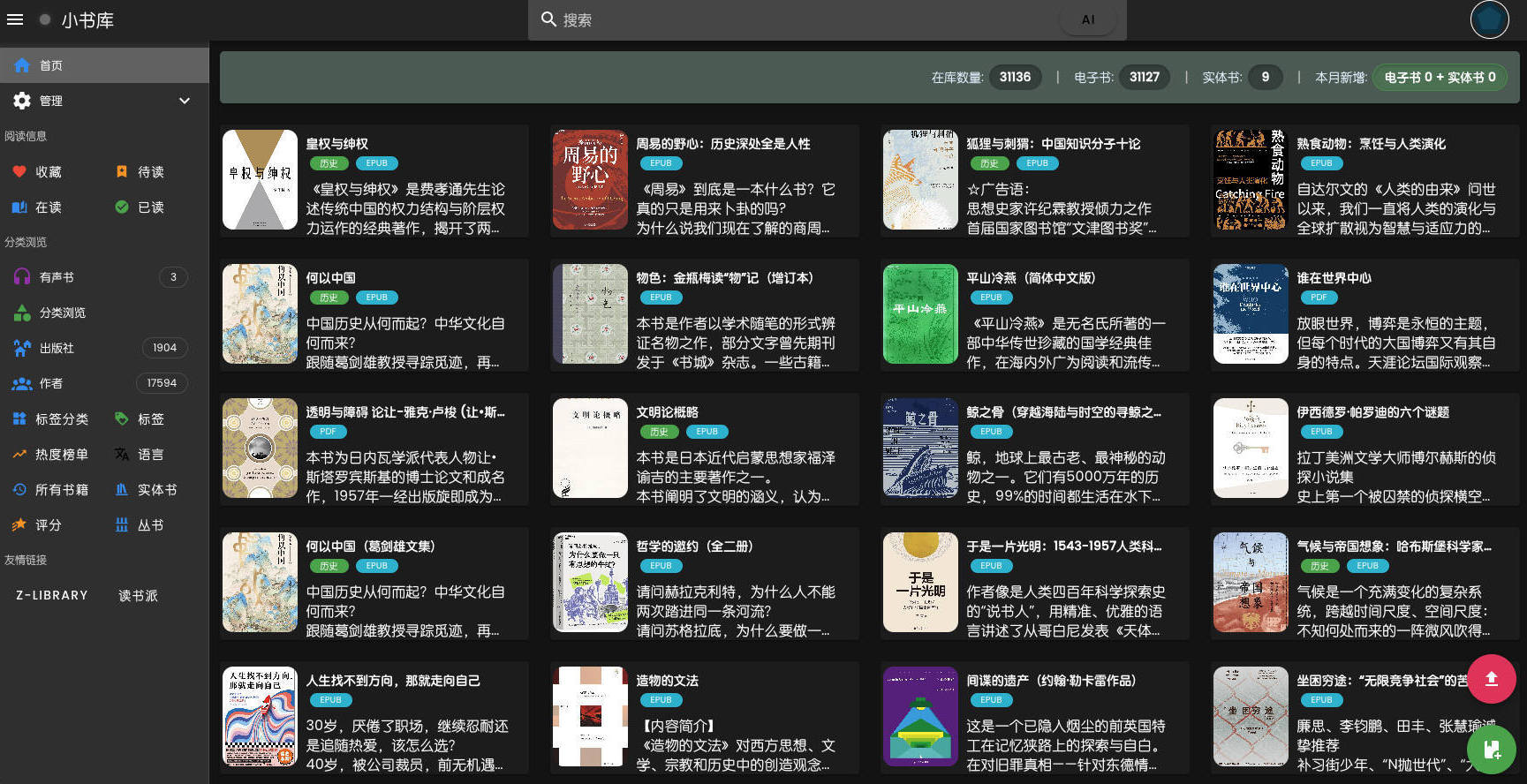Click the 历史 tag on 皇权与绅权

[x=329, y=163]
